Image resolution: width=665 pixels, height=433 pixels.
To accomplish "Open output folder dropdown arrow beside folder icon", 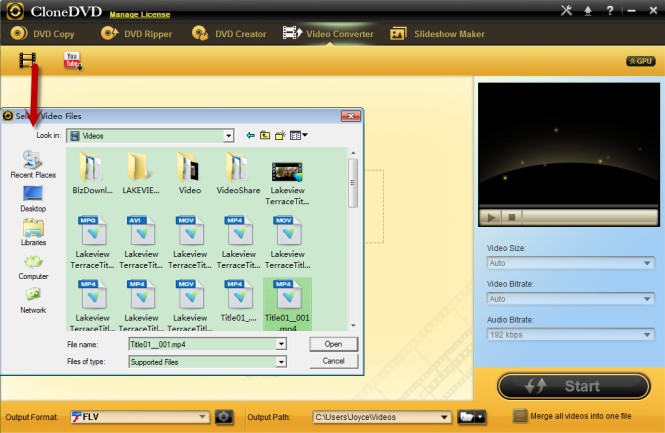I will click(481, 417).
